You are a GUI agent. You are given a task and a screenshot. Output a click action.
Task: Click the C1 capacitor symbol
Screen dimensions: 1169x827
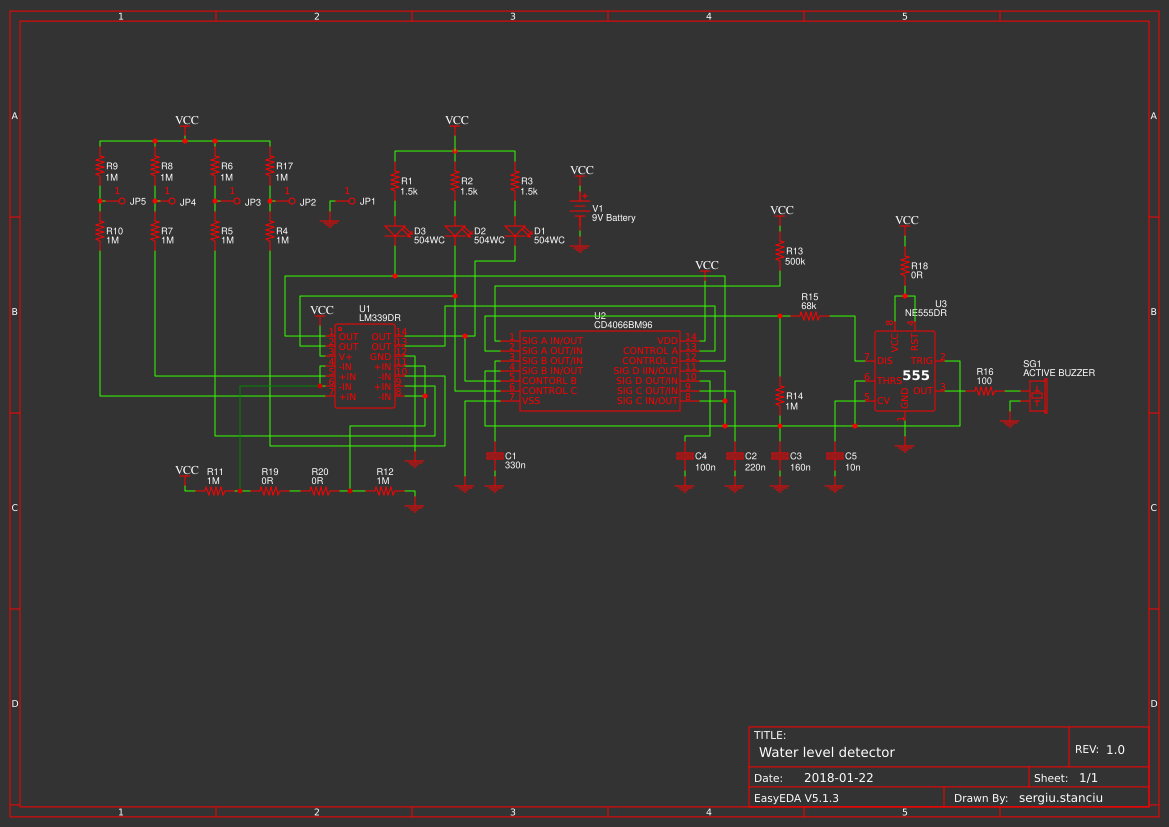(494, 456)
